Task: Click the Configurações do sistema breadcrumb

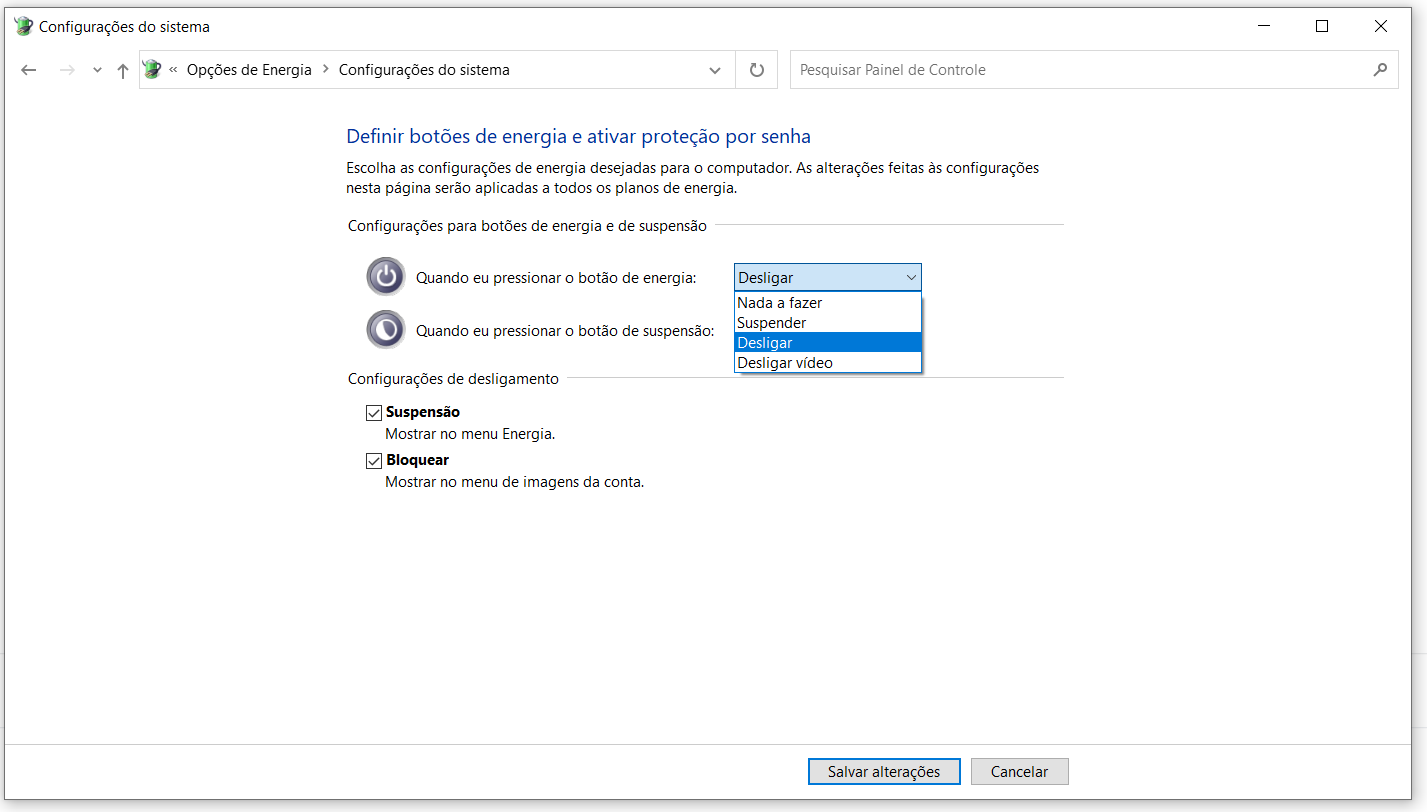Action: (424, 70)
